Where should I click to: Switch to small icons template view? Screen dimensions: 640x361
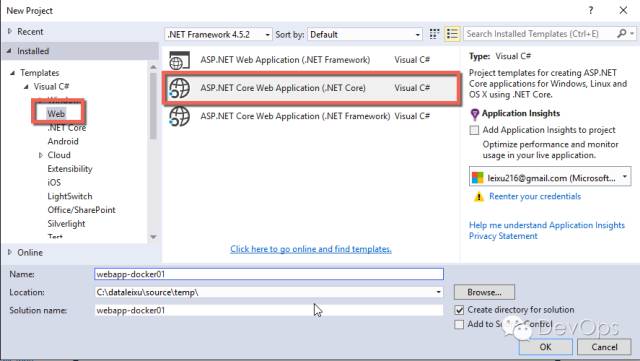[x=434, y=34]
